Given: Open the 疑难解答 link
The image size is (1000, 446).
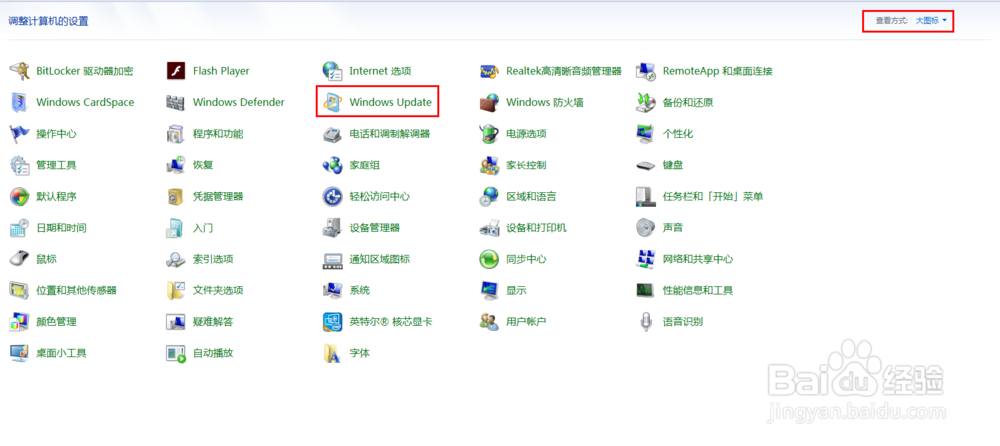Looking at the screenshot, I should [x=213, y=322].
